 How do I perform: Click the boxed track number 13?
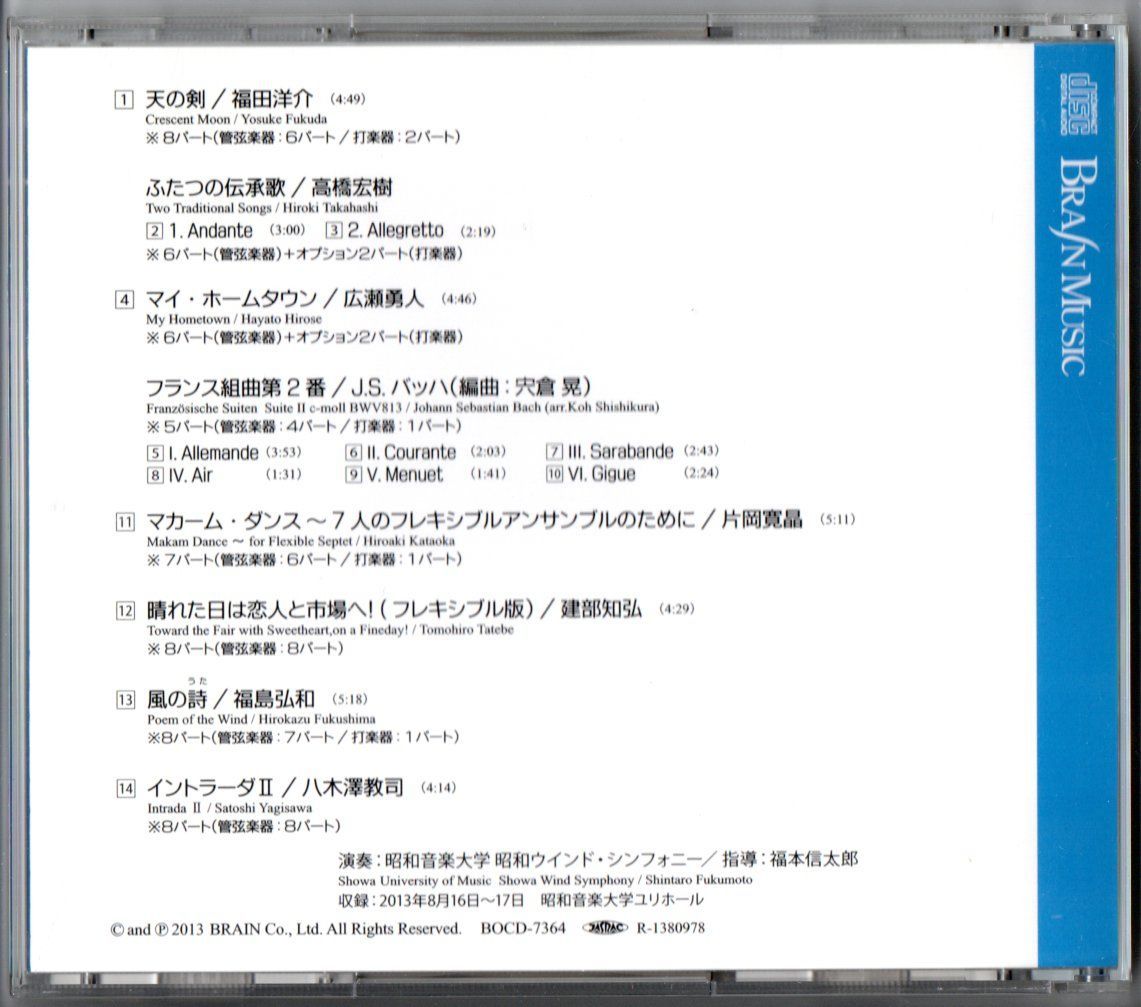(125, 699)
